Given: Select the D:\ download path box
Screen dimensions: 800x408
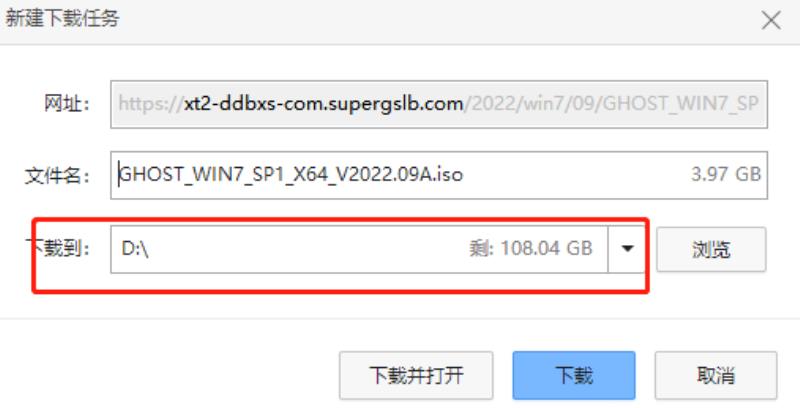Looking at the screenshot, I should [x=359, y=249].
